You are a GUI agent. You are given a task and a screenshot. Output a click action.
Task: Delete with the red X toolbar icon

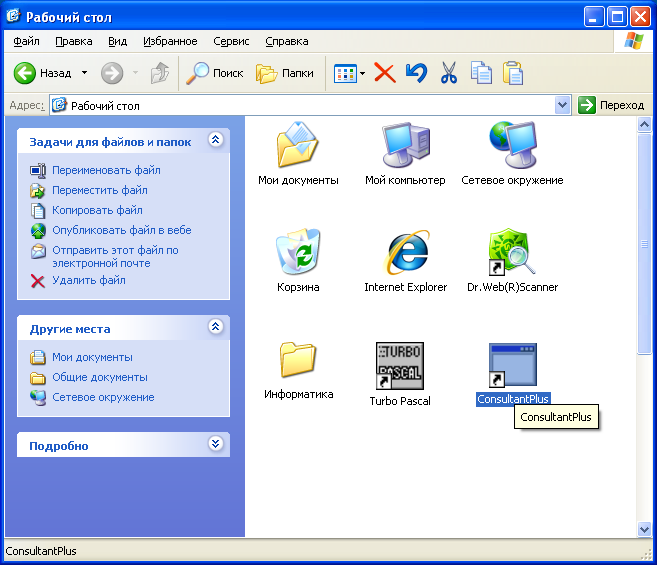click(385, 73)
